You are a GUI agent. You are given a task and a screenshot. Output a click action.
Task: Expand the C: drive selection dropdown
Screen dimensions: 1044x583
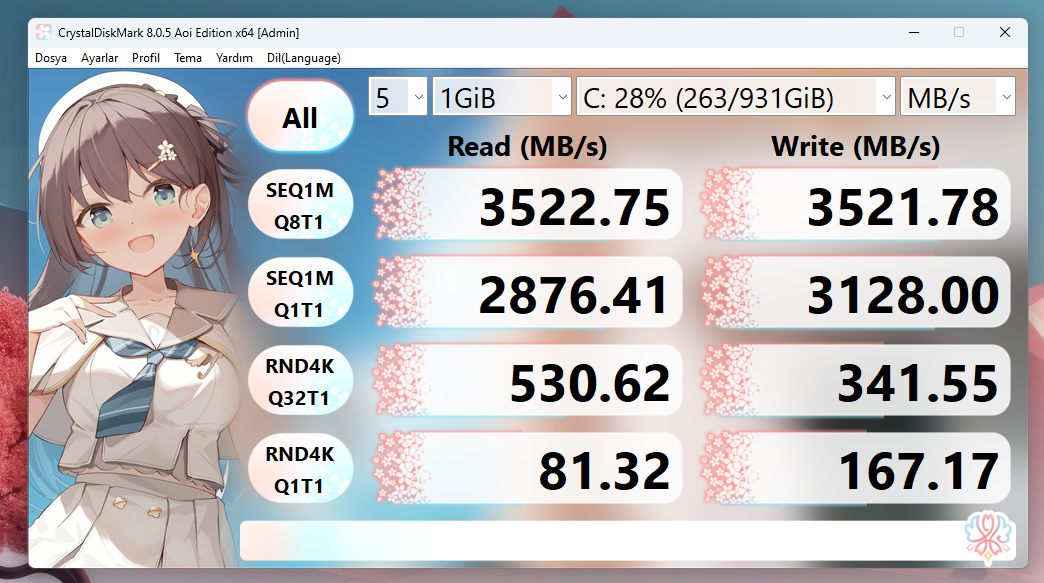click(735, 97)
